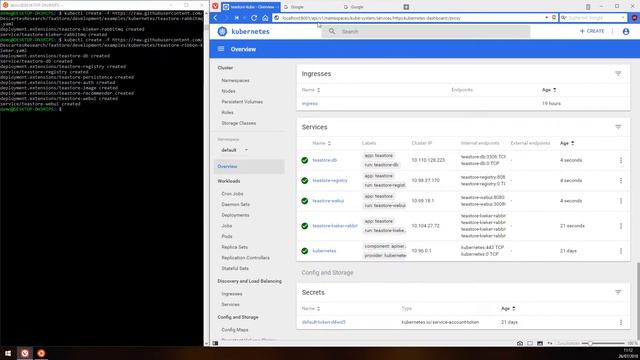Sort Secrets by Age
640x360 pixels.
point(508,309)
